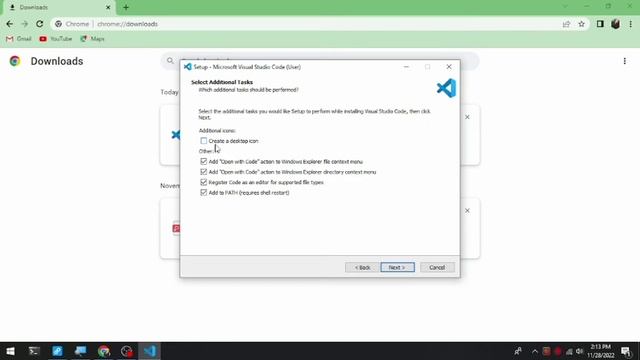This screenshot has height=360, width=640.
Task: Click the Back button in Setup
Action: click(x=362, y=267)
